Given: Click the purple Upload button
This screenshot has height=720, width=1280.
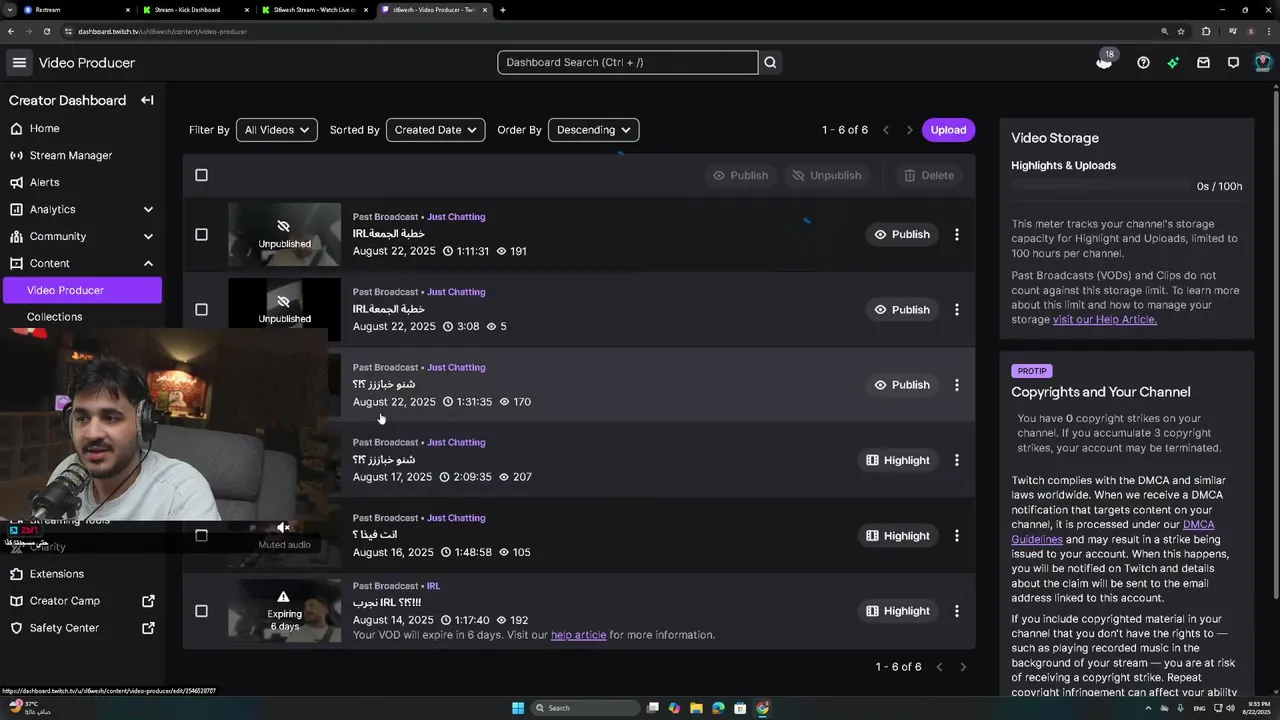Looking at the screenshot, I should 948,130.
